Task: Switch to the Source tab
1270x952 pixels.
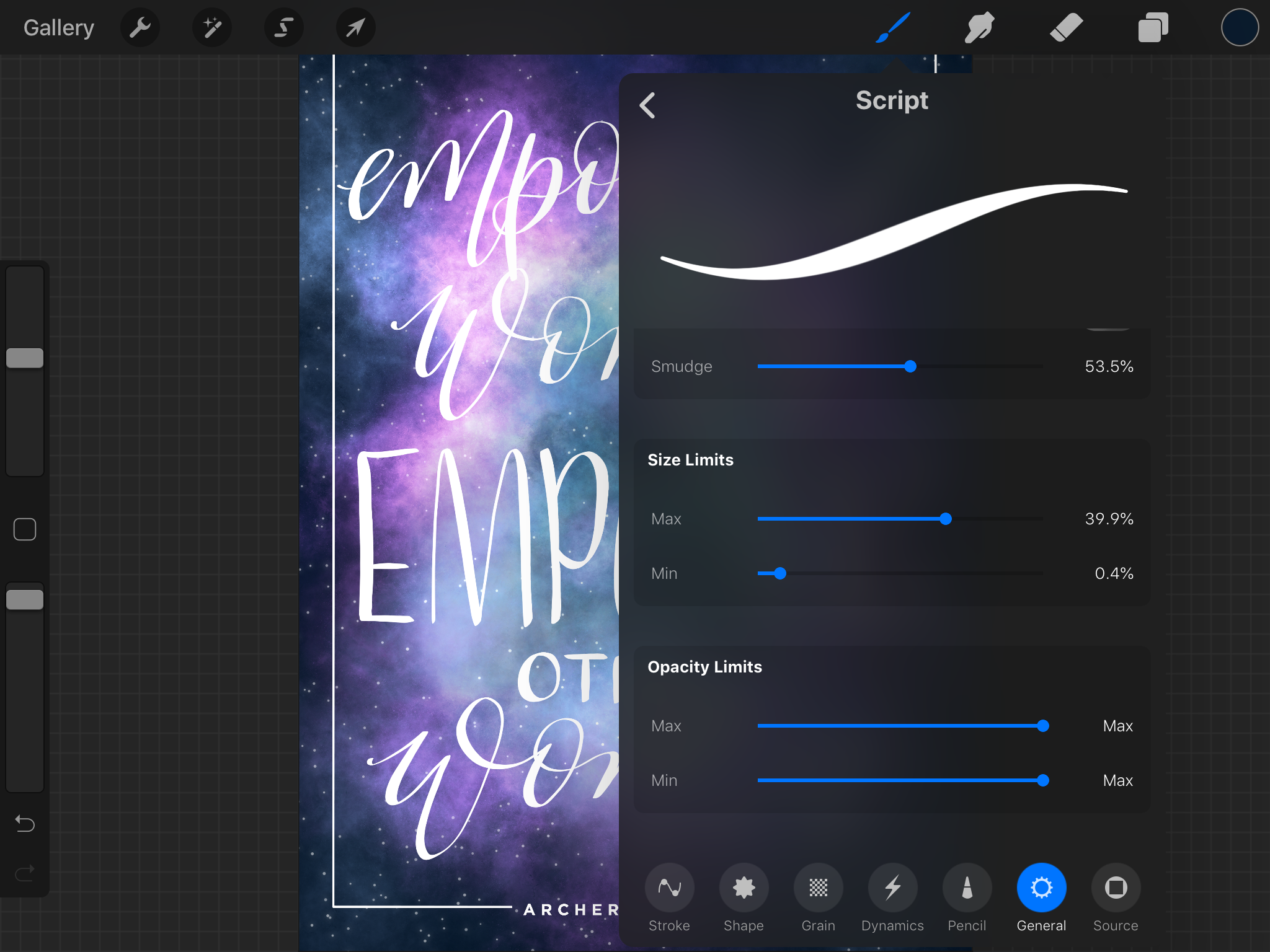Action: (x=1116, y=898)
